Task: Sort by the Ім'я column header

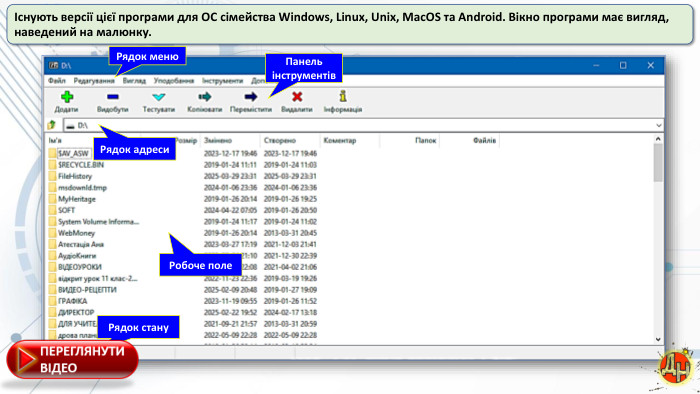Action: [x=55, y=141]
